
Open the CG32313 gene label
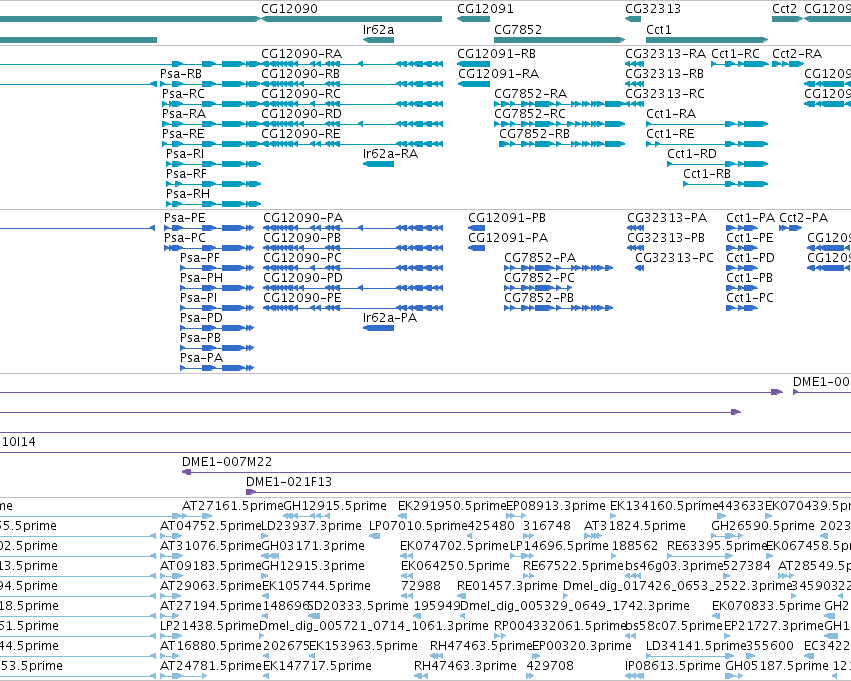tap(653, 9)
